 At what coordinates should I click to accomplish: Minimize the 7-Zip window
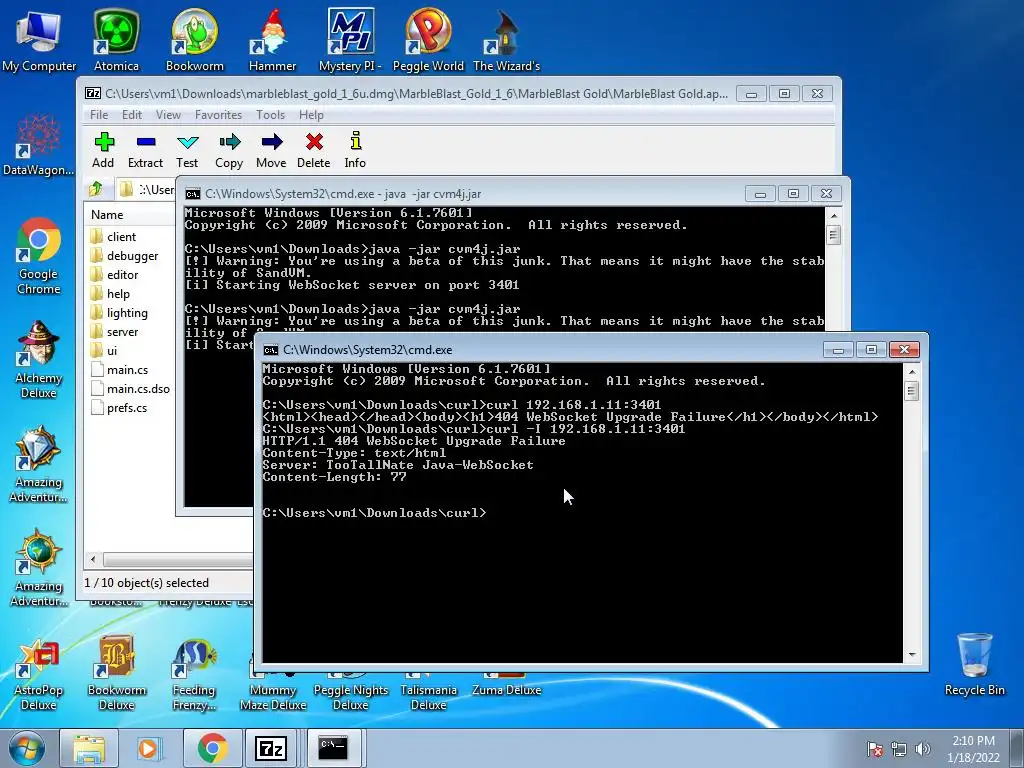point(752,94)
